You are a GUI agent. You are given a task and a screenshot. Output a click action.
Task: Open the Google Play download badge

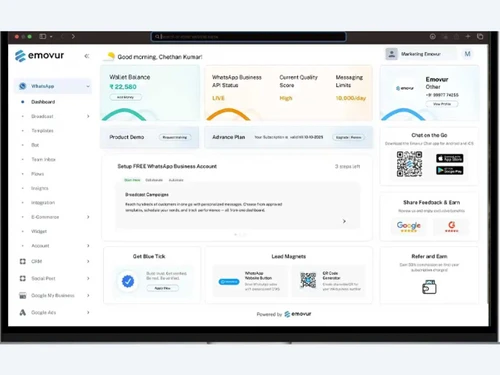(450, 170)
